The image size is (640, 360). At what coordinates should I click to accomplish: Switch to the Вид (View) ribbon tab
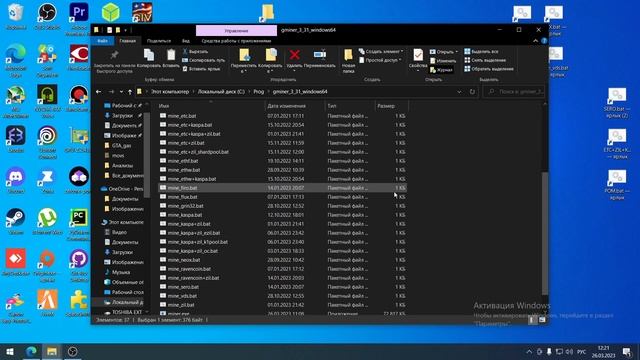coord(186,41)
